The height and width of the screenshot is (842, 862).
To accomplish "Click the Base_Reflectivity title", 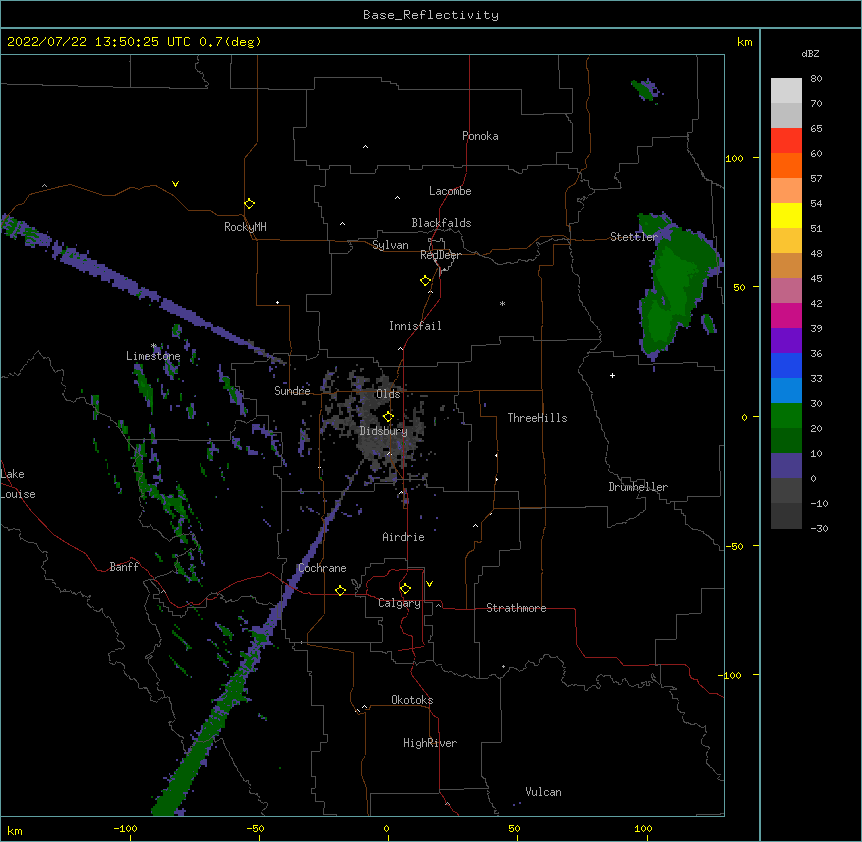I will (x=431, y=15).
